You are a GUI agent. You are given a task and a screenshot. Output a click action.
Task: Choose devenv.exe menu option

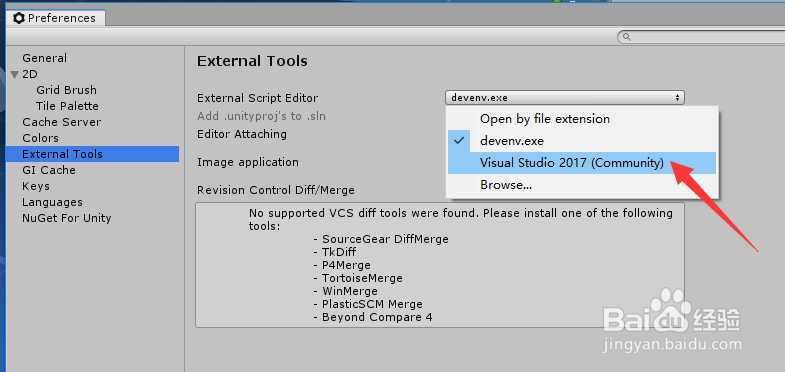tap(582, 141)
